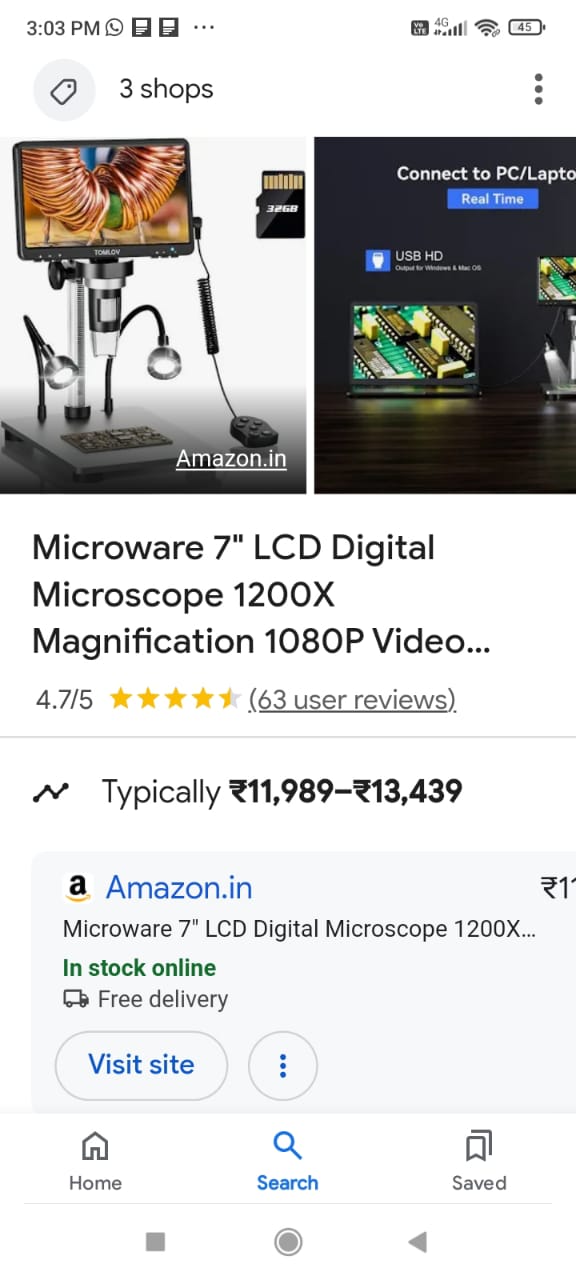Open the vertical dots menu beside Visit site
The image size is (576, 1280).
[283, 1066]
